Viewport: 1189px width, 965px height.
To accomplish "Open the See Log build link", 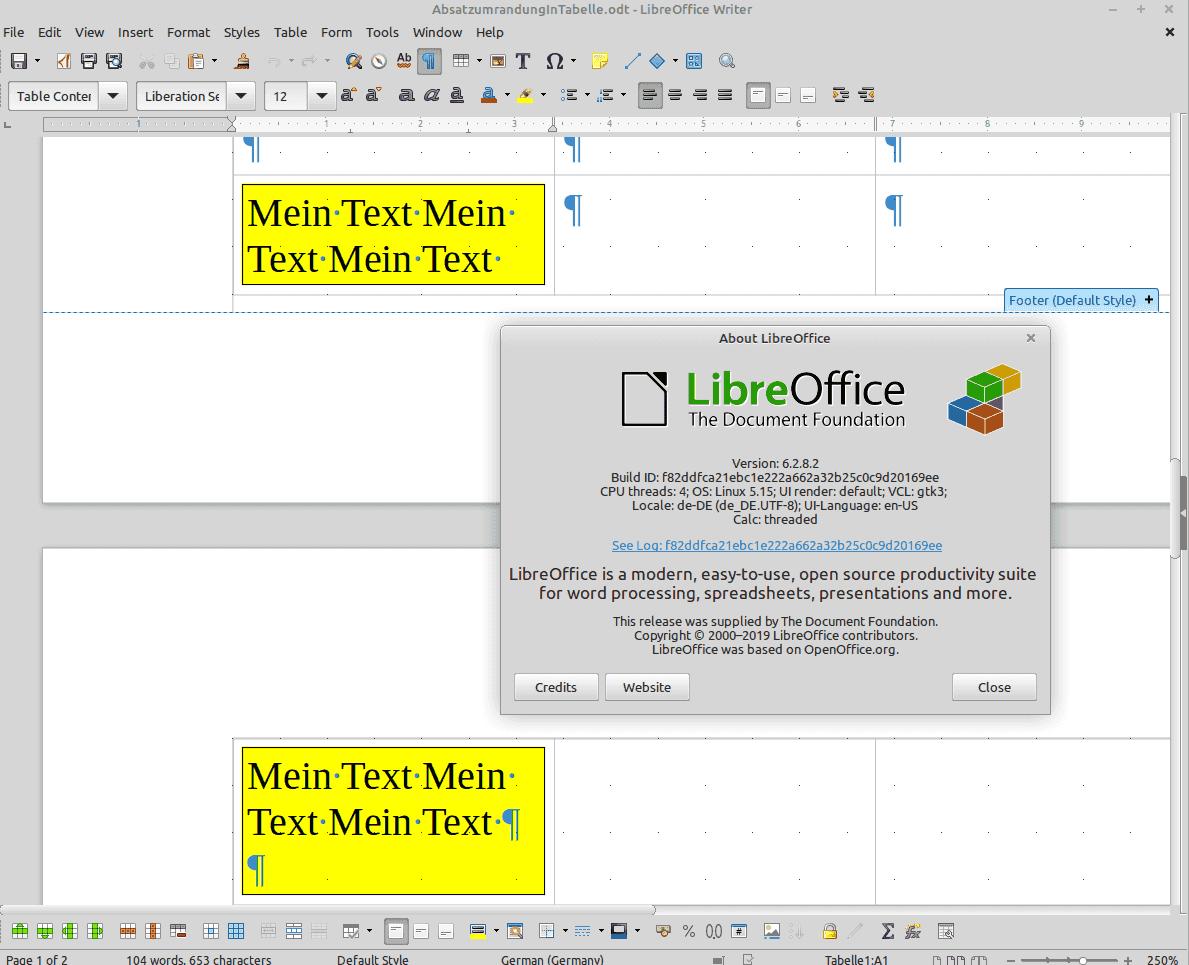I will (776, 546).
